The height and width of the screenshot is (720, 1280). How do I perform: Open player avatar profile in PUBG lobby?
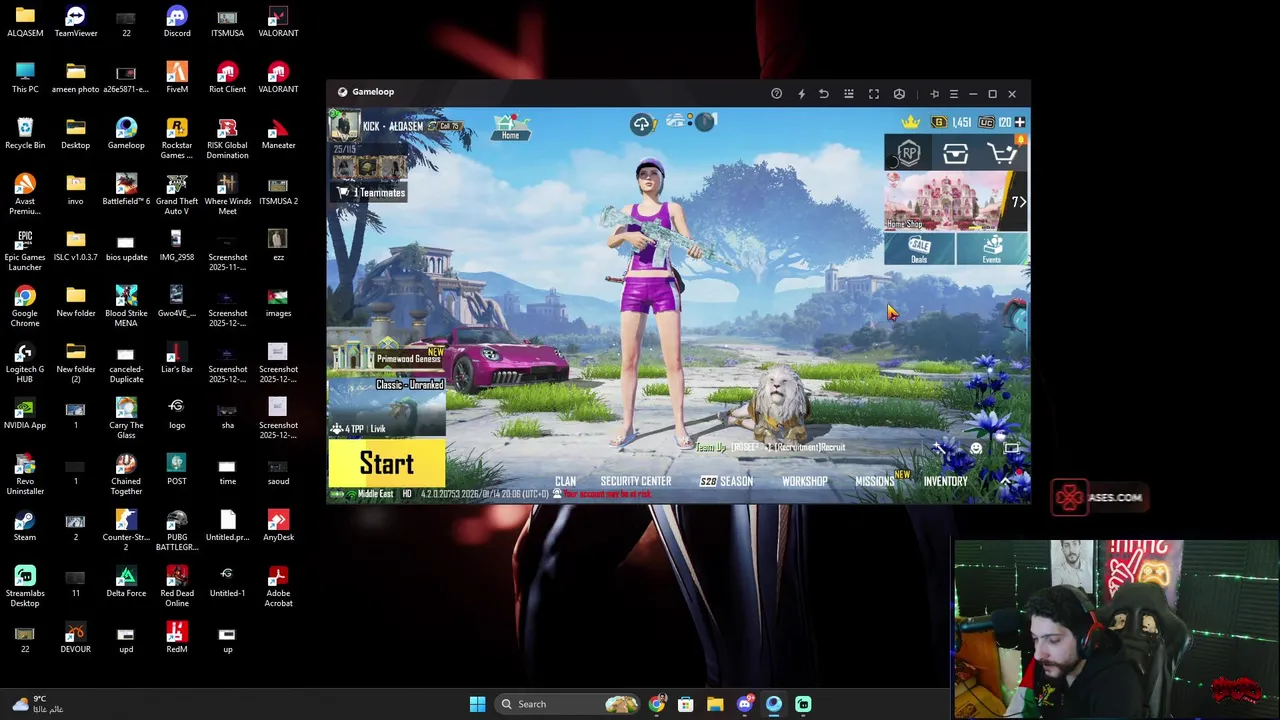coord(345,126)
